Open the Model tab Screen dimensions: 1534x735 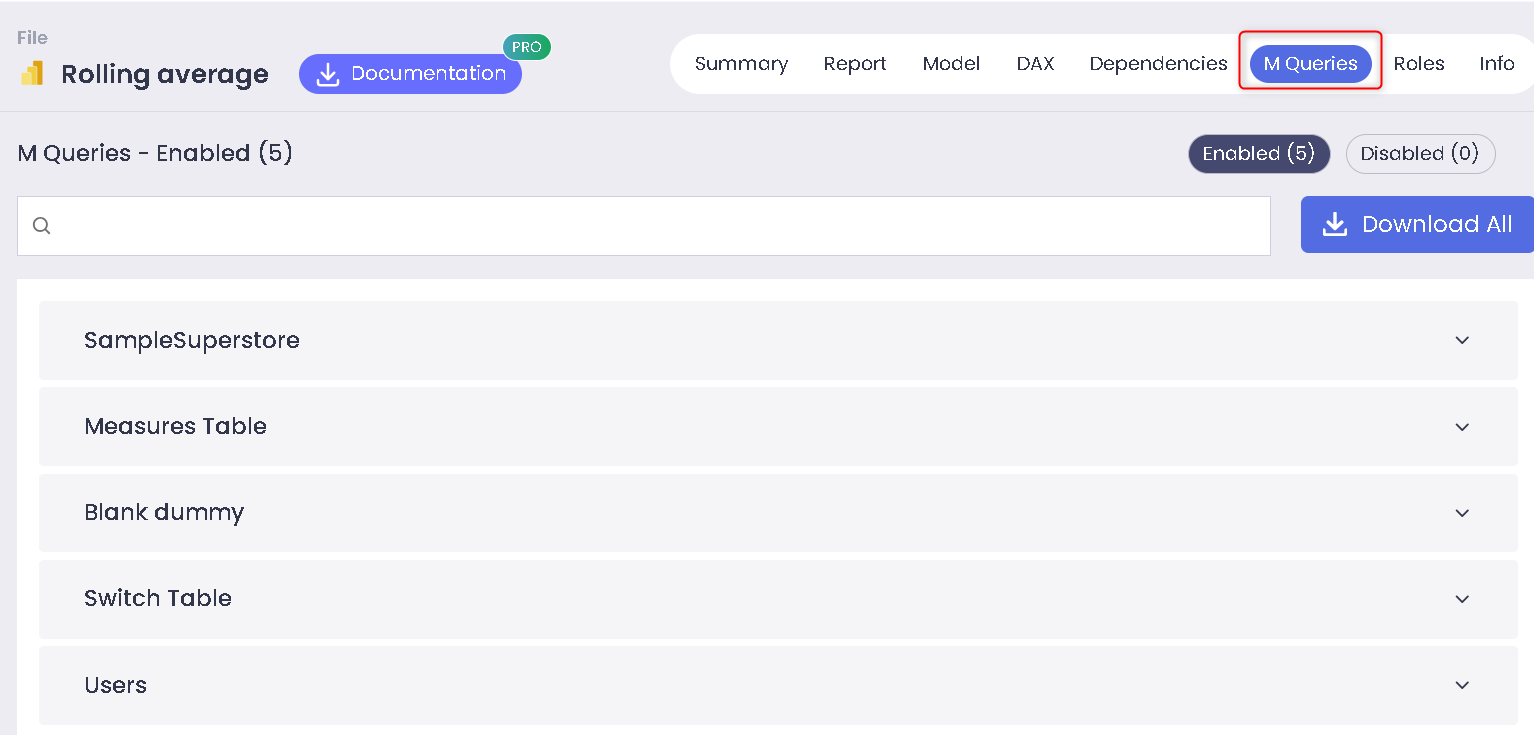951,64
